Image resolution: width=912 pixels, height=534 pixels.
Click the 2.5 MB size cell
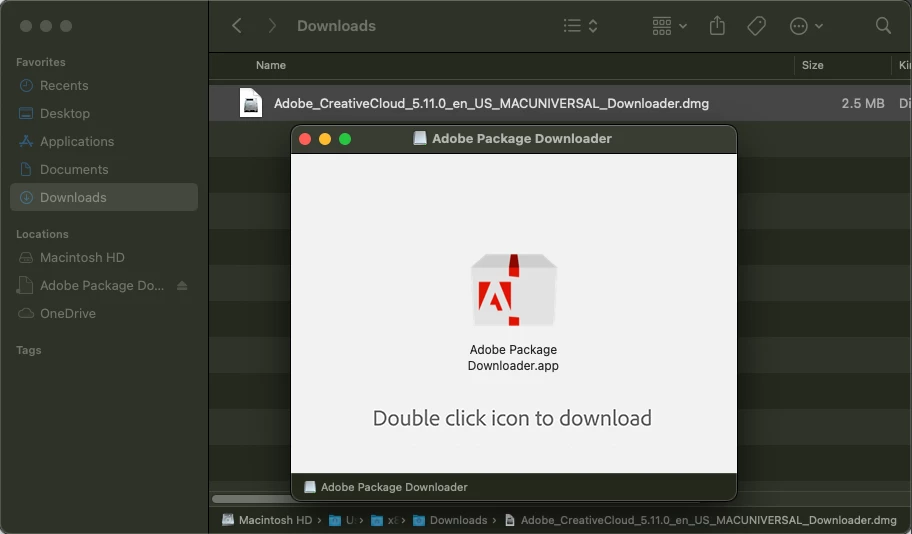(863, 104)
